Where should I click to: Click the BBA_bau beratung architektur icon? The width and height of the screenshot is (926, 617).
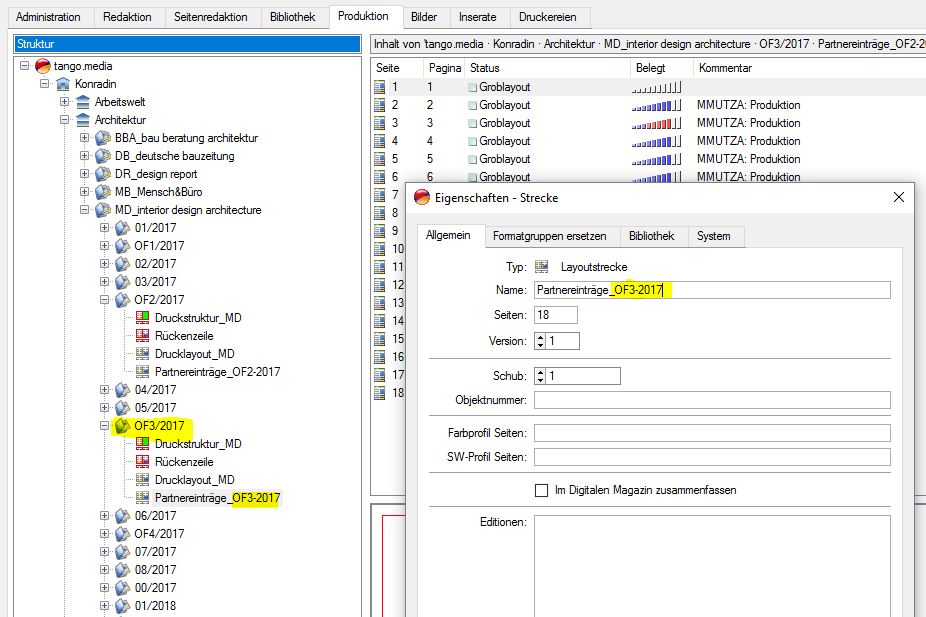(102, 138)
